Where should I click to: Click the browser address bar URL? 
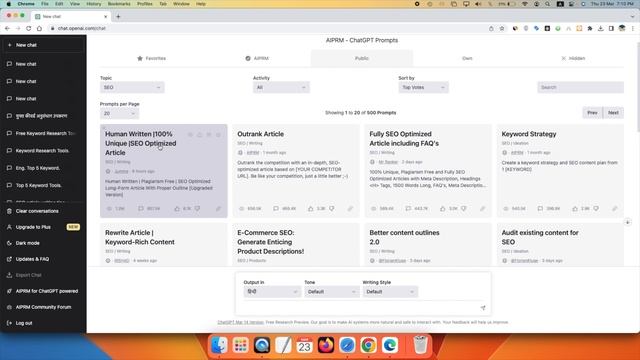(82, 28)
